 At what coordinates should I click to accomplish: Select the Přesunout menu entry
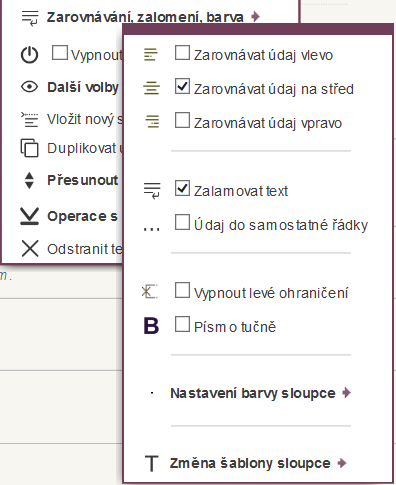[x=83, y=180]
